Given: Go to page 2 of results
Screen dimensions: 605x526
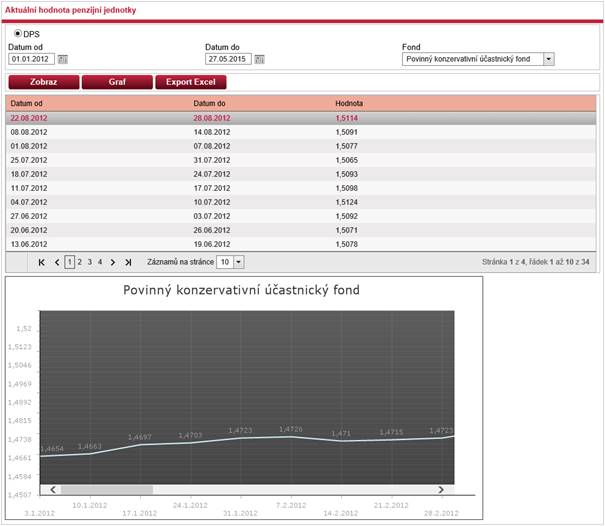Looking at the screenshot, I should tap(80, 262).
